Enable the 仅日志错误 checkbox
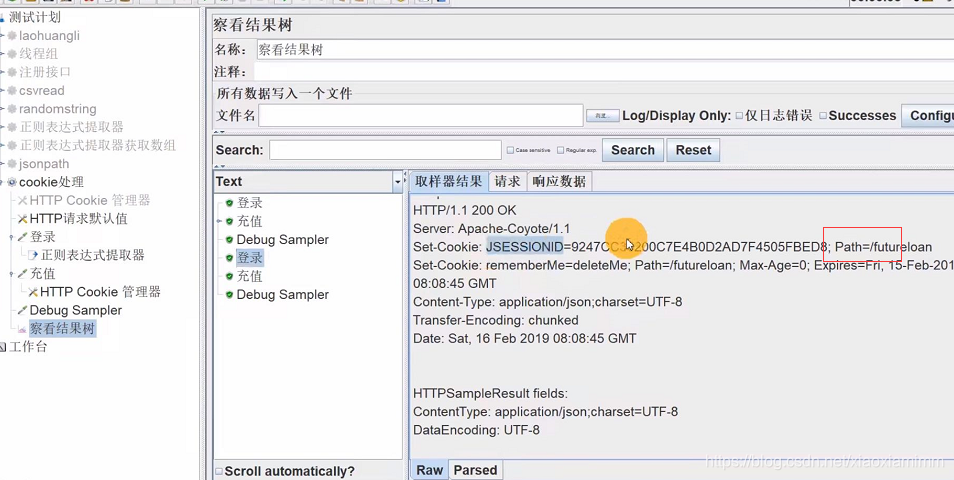This screenshot has height=480, width=954. (x=739, y=116)
